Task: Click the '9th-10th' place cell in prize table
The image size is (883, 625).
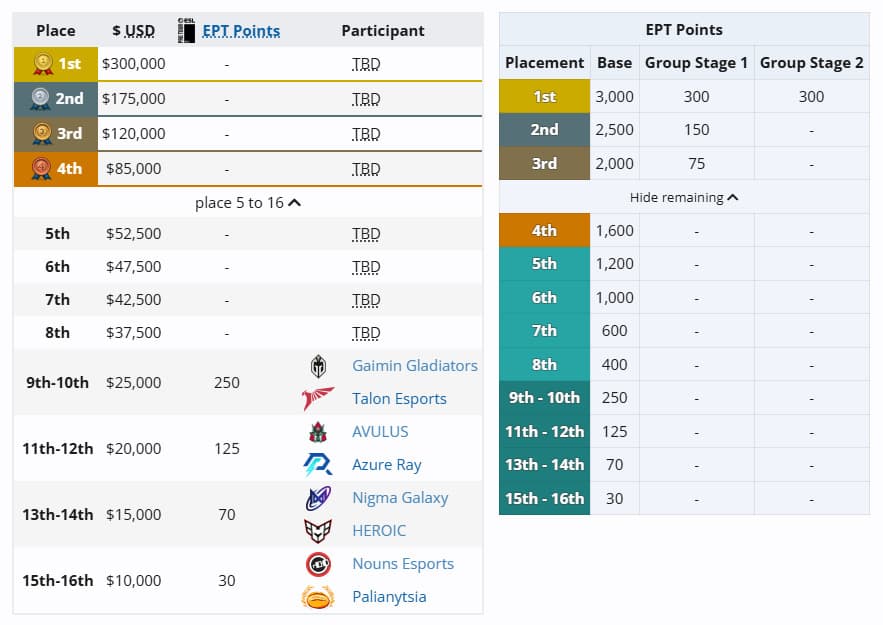Action: pyautogui.click(x=57, y=382)
